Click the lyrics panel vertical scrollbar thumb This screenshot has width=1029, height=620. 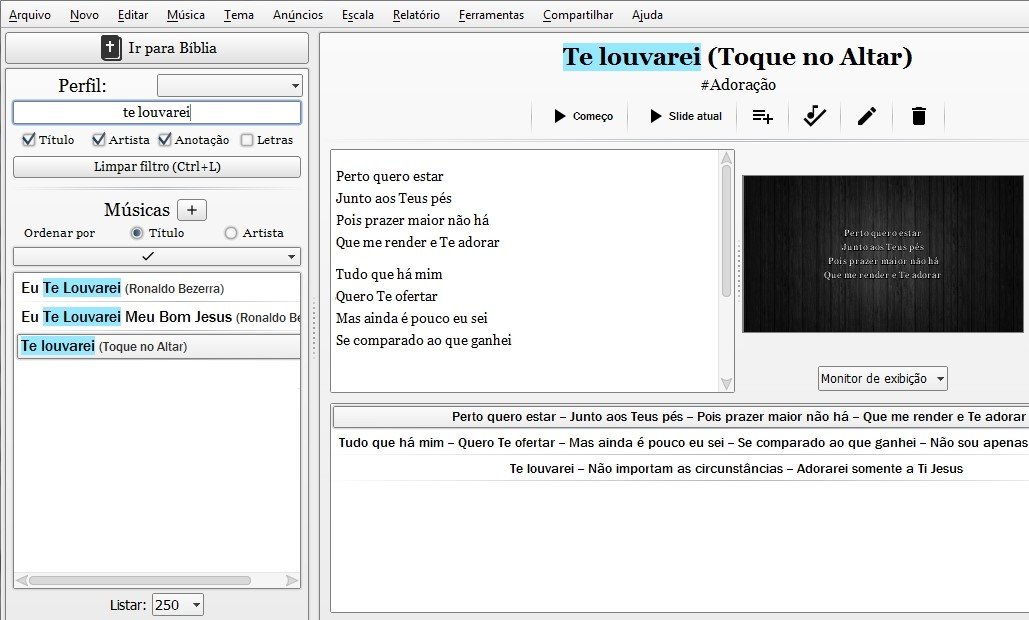(726, 231)
